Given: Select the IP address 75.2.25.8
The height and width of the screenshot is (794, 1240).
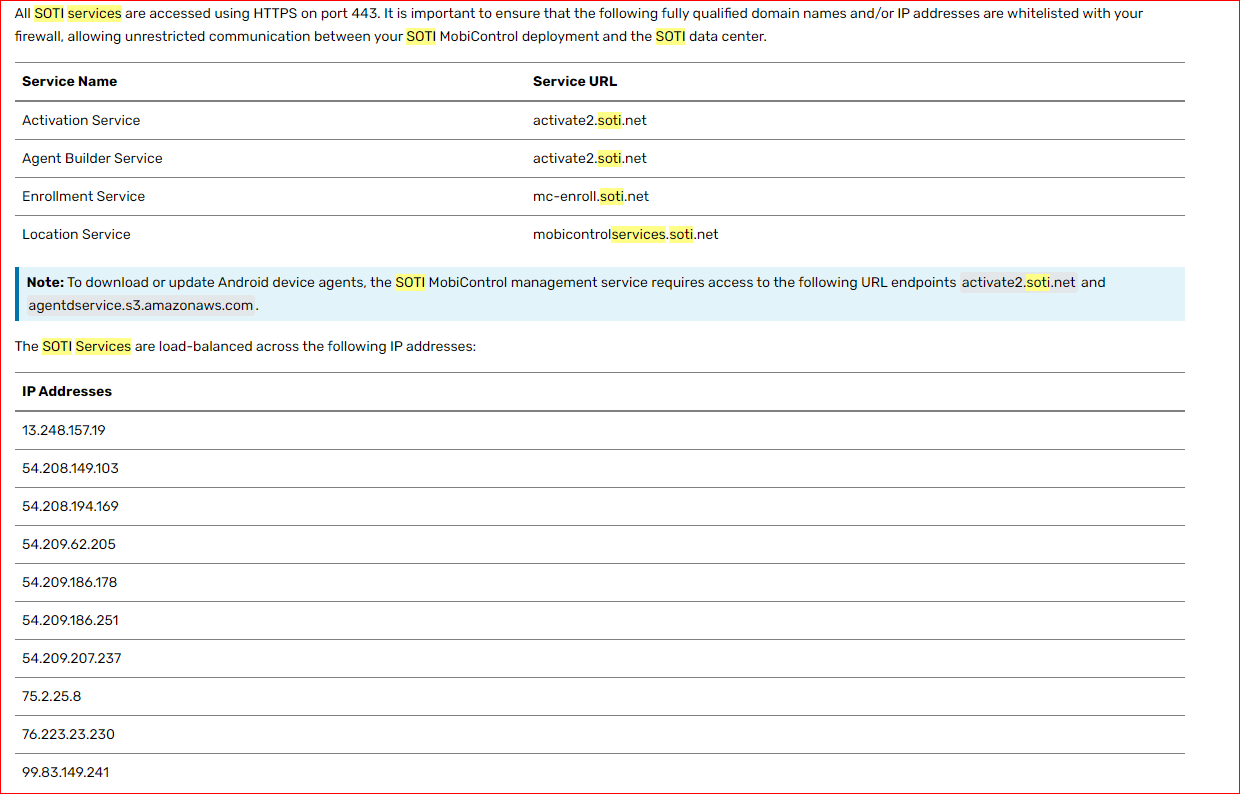Looking at the screenshot, I should (x=52, y=696).
